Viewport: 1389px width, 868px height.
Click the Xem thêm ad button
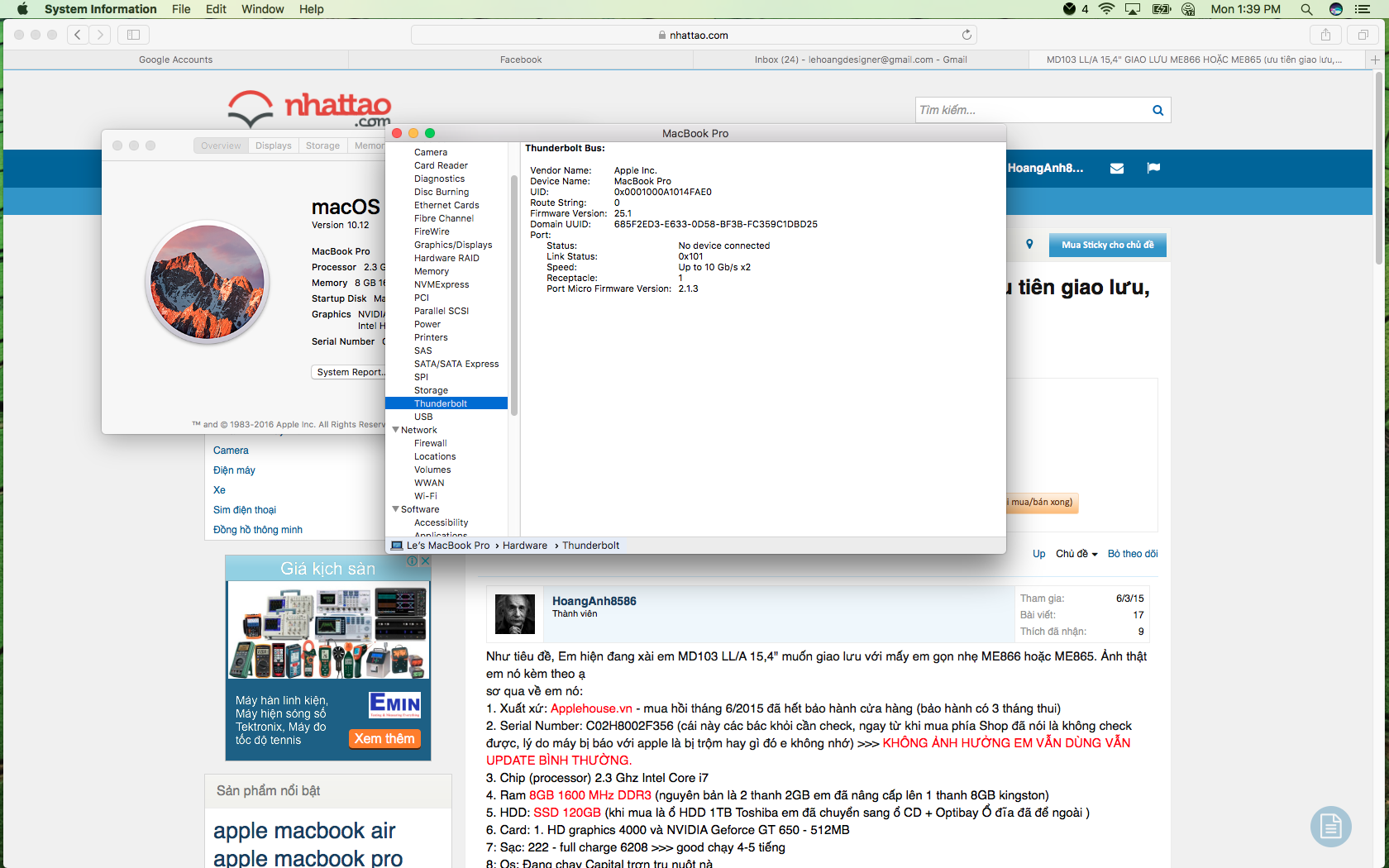384,738
